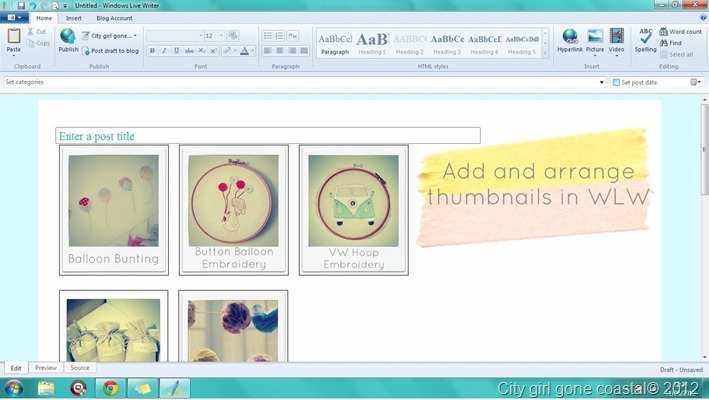709x400 pixels.
Task: Click the Picture insert icon
Action: [x=595, y=36]
